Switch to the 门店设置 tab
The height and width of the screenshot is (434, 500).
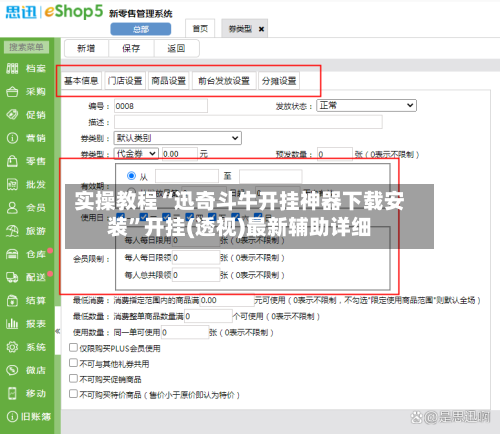tap(125, 81)
